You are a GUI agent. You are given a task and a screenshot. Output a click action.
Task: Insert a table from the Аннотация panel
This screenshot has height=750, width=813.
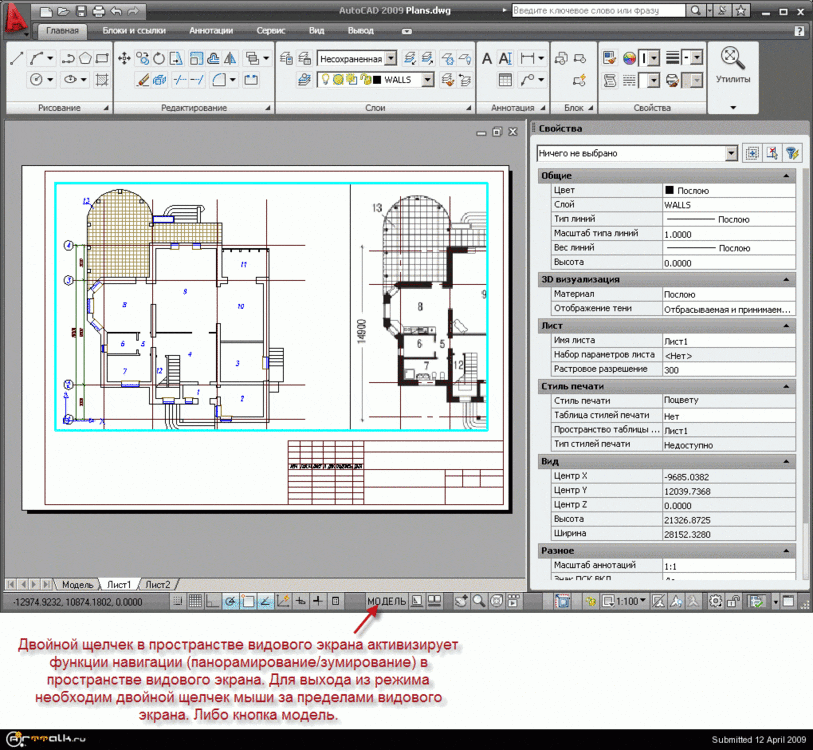click(505, 80)
